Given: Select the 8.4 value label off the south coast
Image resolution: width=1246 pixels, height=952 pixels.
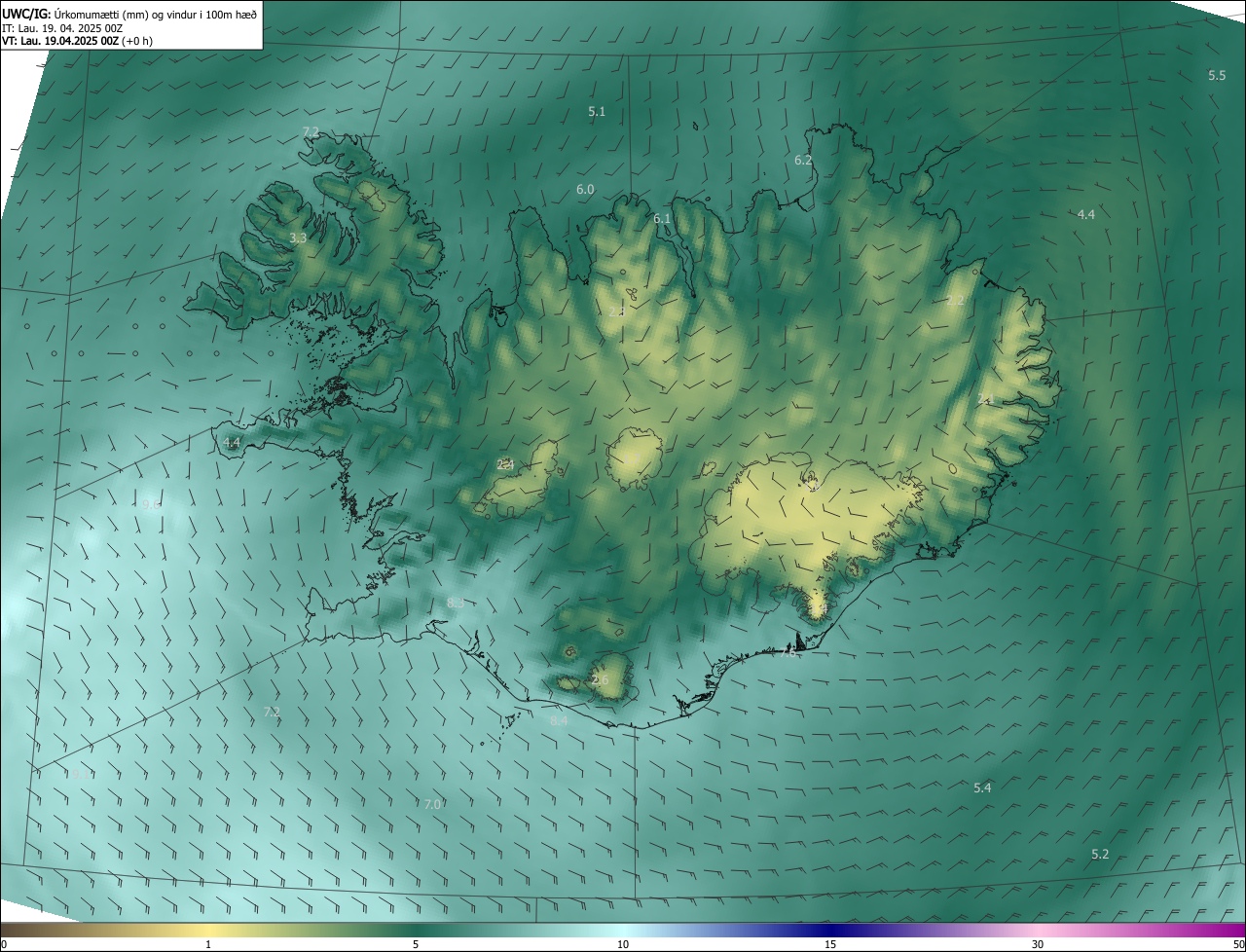Looking at the screenshot, I should 558,720.
